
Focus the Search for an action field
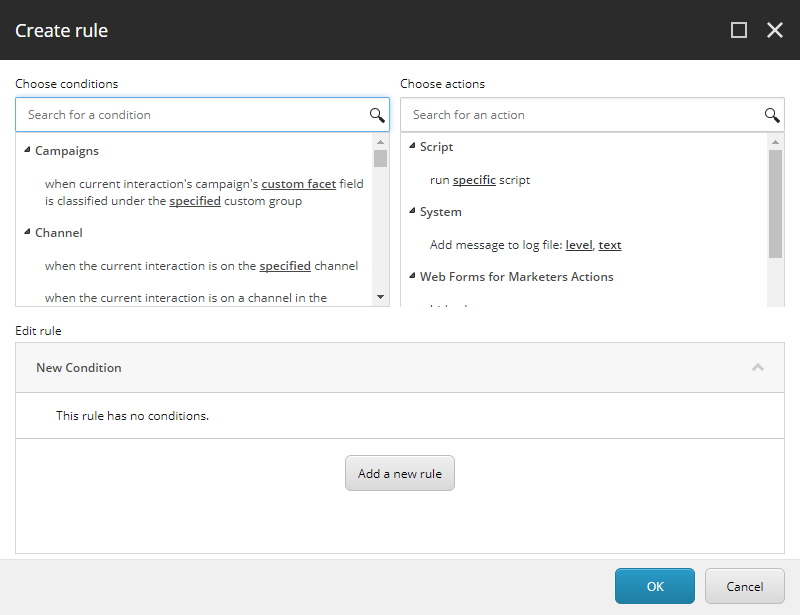pos(592,115)
